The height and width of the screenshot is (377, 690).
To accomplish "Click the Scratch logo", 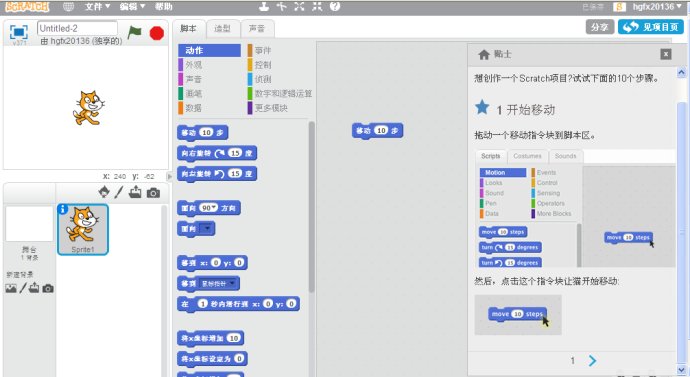I will pos(27,7).
